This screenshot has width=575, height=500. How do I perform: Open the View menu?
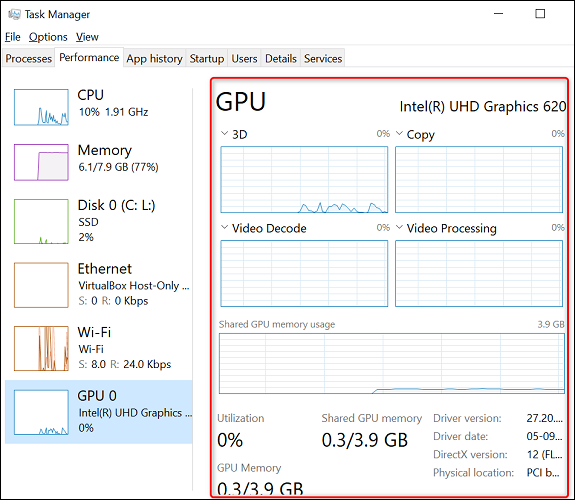tap(87, 37)
